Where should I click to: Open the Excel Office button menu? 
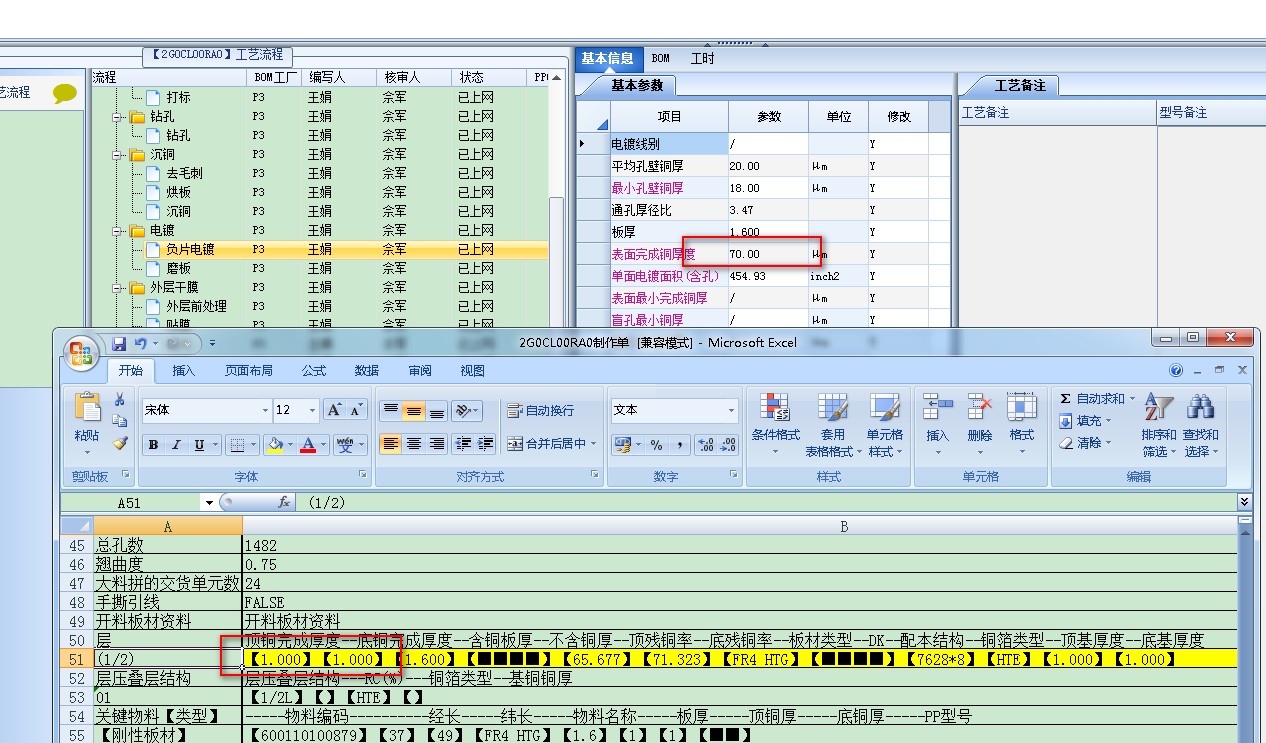pyautogui.click(x=81, y=351)
